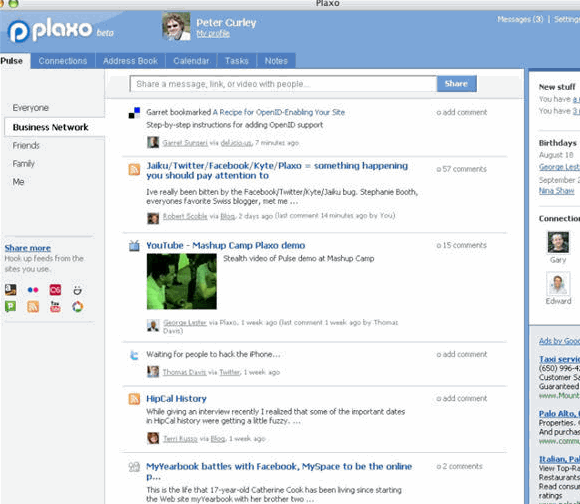Viewport: 580px width, 504px height.
Task: Click Peter Curley's profile photo
Action: point(176,26)
